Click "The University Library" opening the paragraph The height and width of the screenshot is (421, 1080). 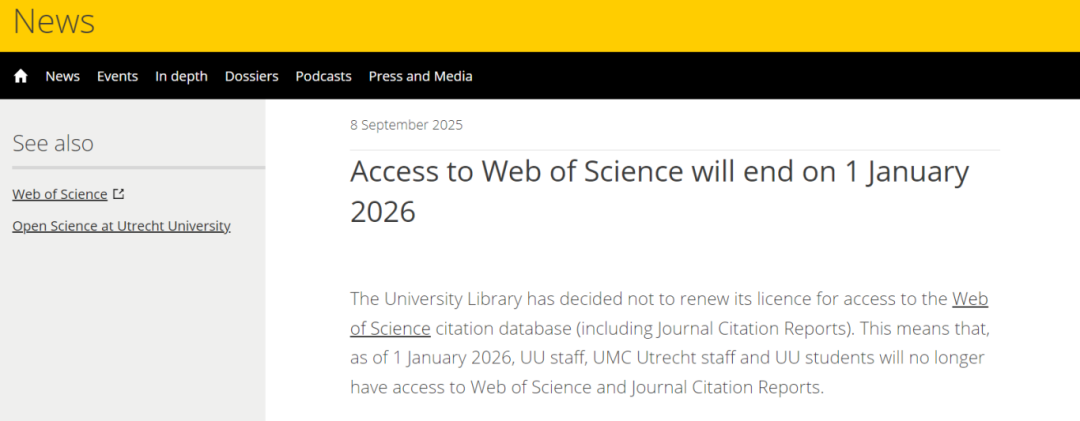point(434,299)
